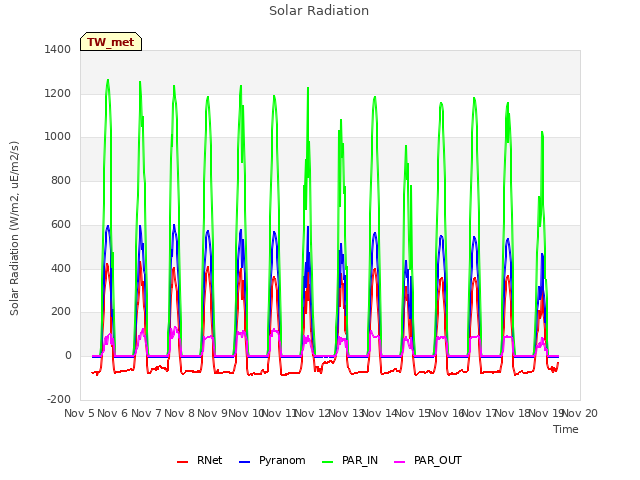
Task: Click the Nov 13 x-axis tick label
Action: (x=346, y=413)
